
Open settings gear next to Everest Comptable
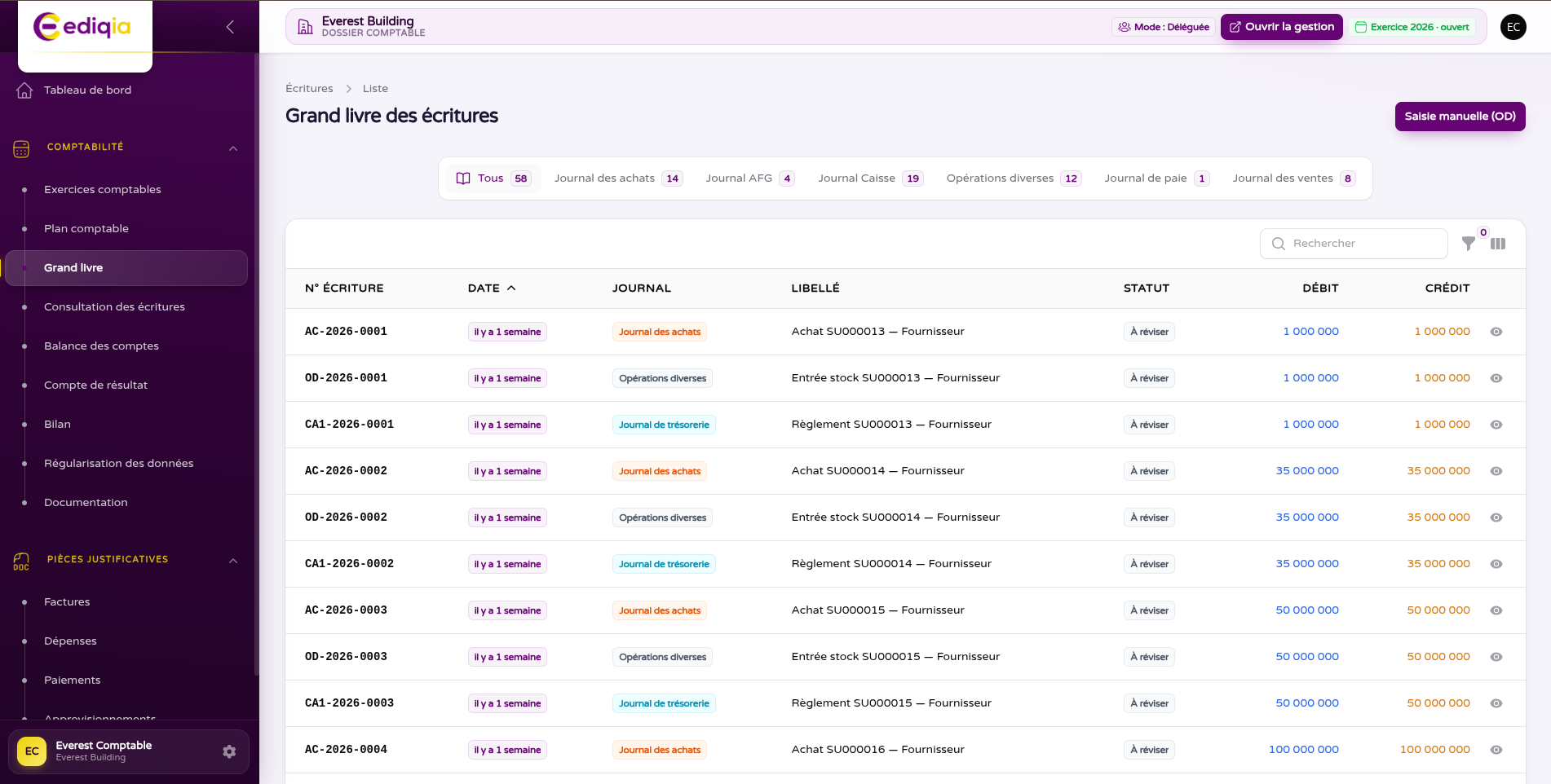[x=229, y=751]
